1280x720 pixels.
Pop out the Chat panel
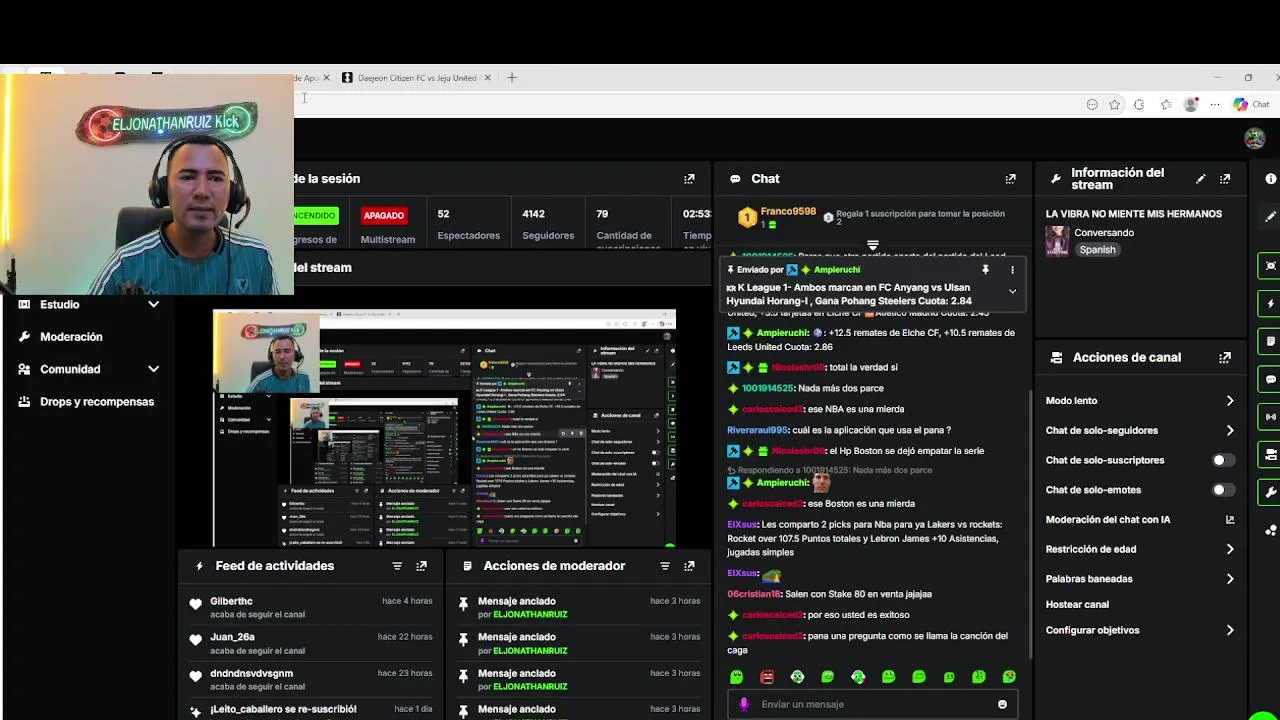(1010, 179)
